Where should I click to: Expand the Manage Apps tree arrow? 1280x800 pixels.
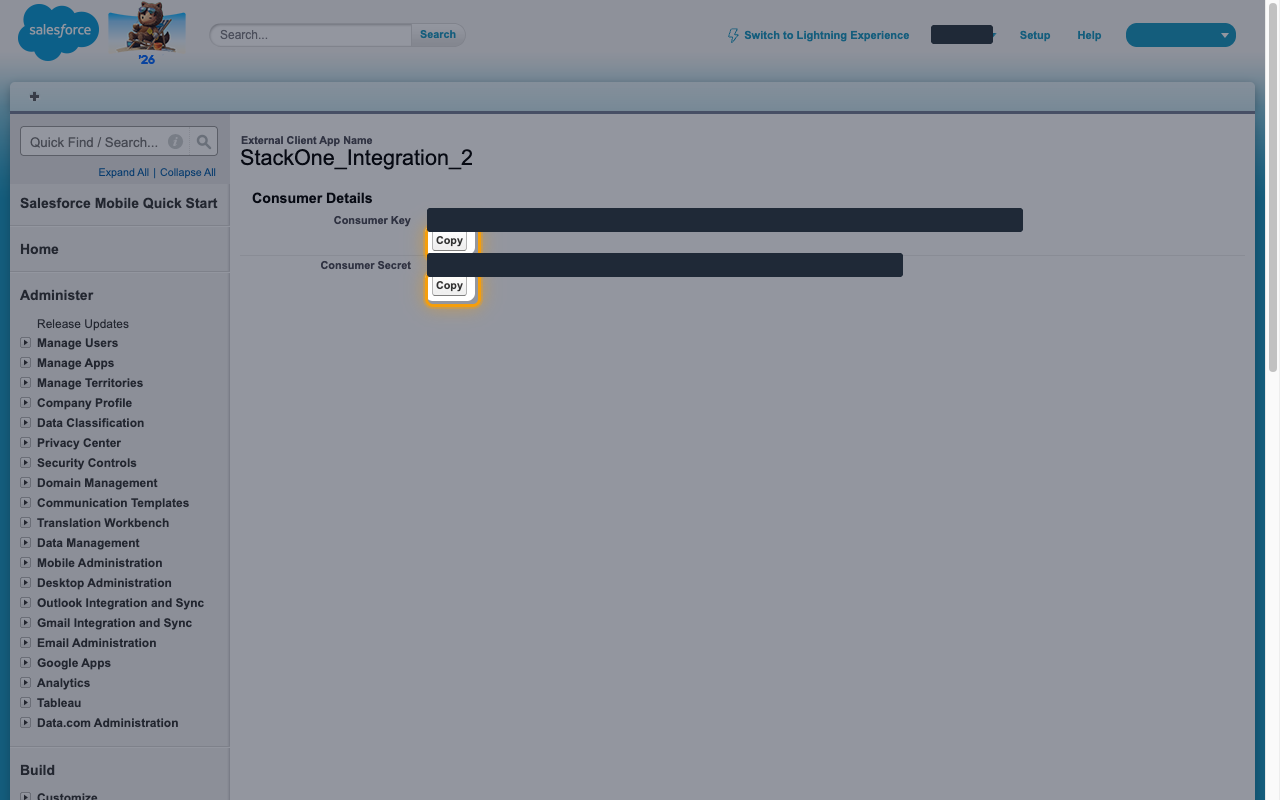click(26, 362)
